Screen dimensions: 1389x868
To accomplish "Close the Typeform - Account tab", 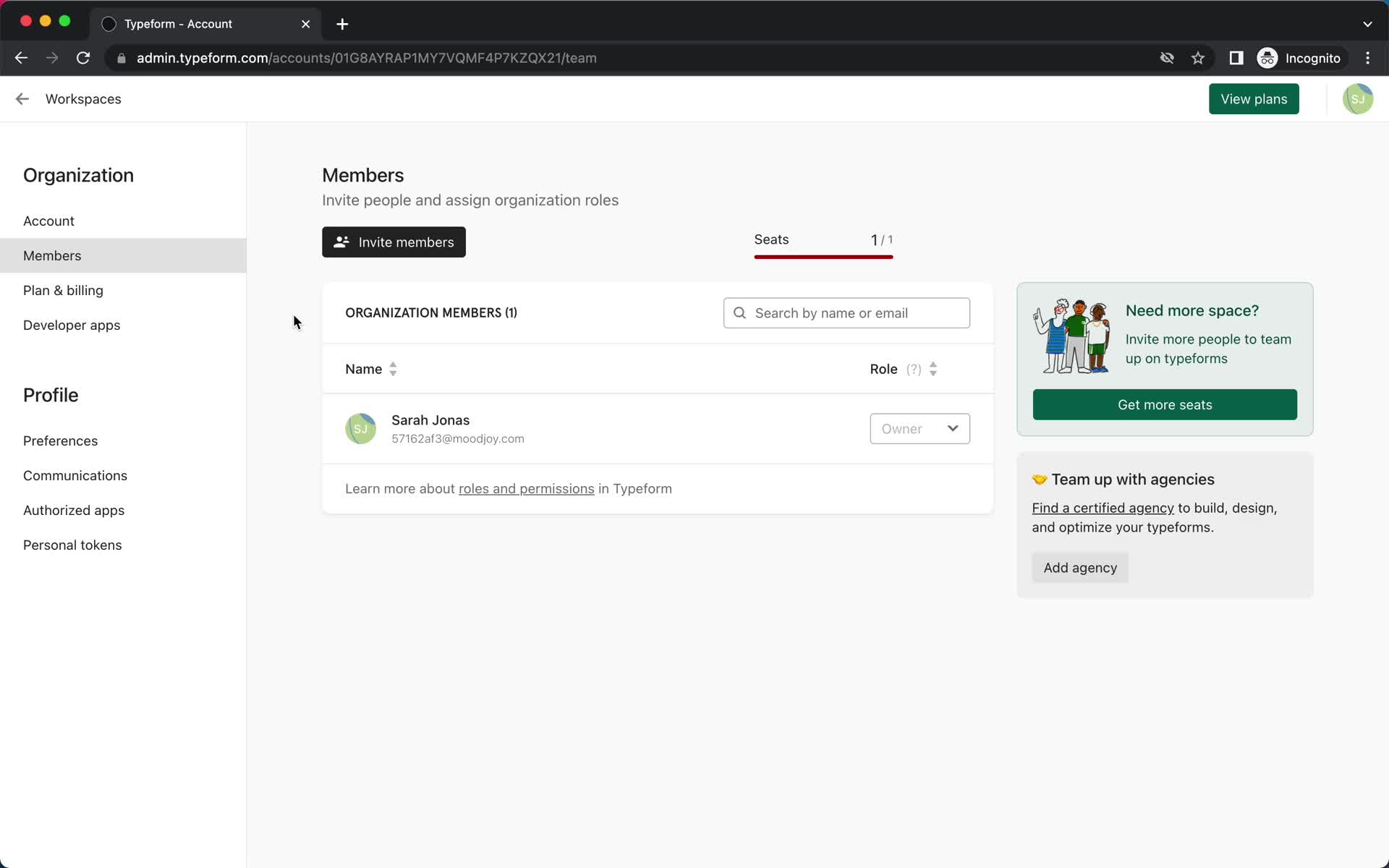I will (306, 24).
